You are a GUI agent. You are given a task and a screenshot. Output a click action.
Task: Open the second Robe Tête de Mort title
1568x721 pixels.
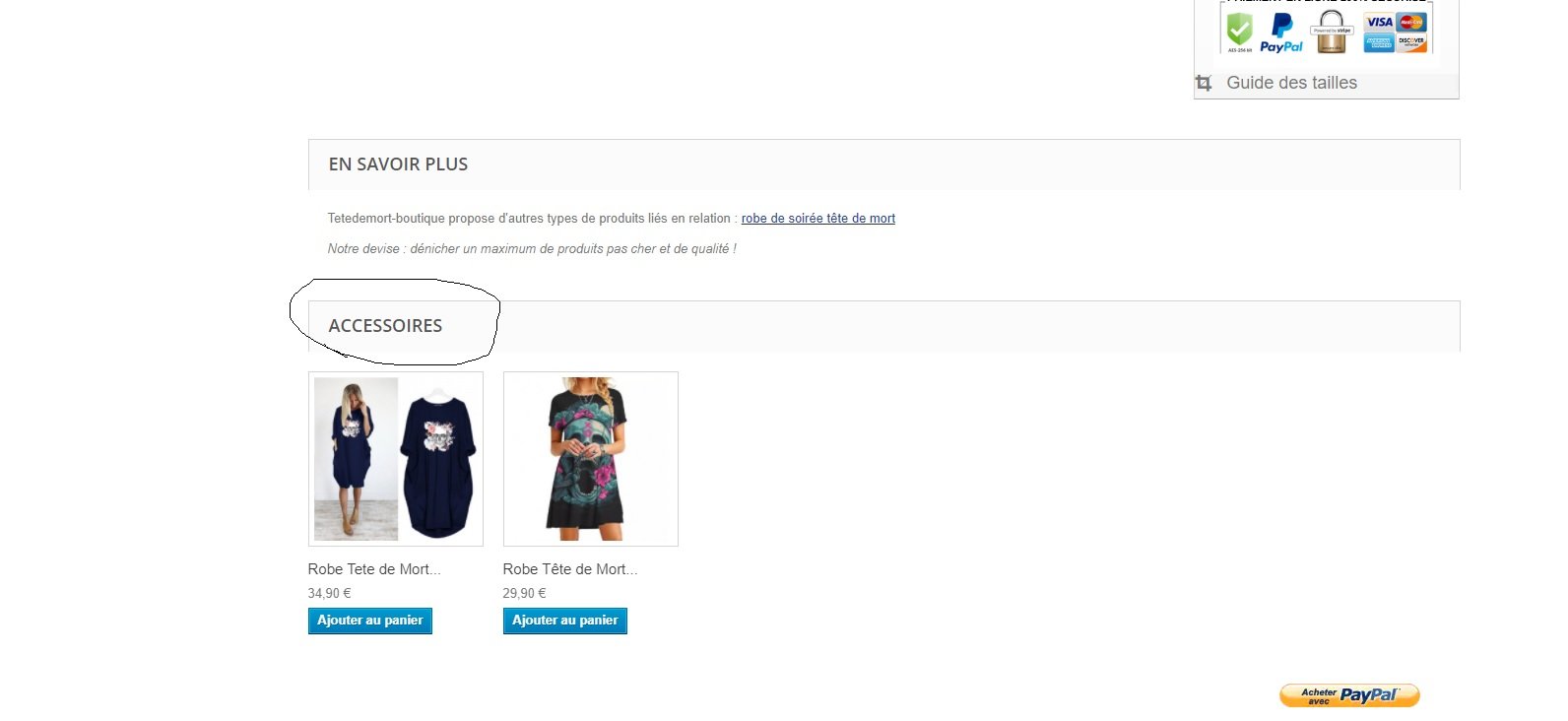[570, 569]
